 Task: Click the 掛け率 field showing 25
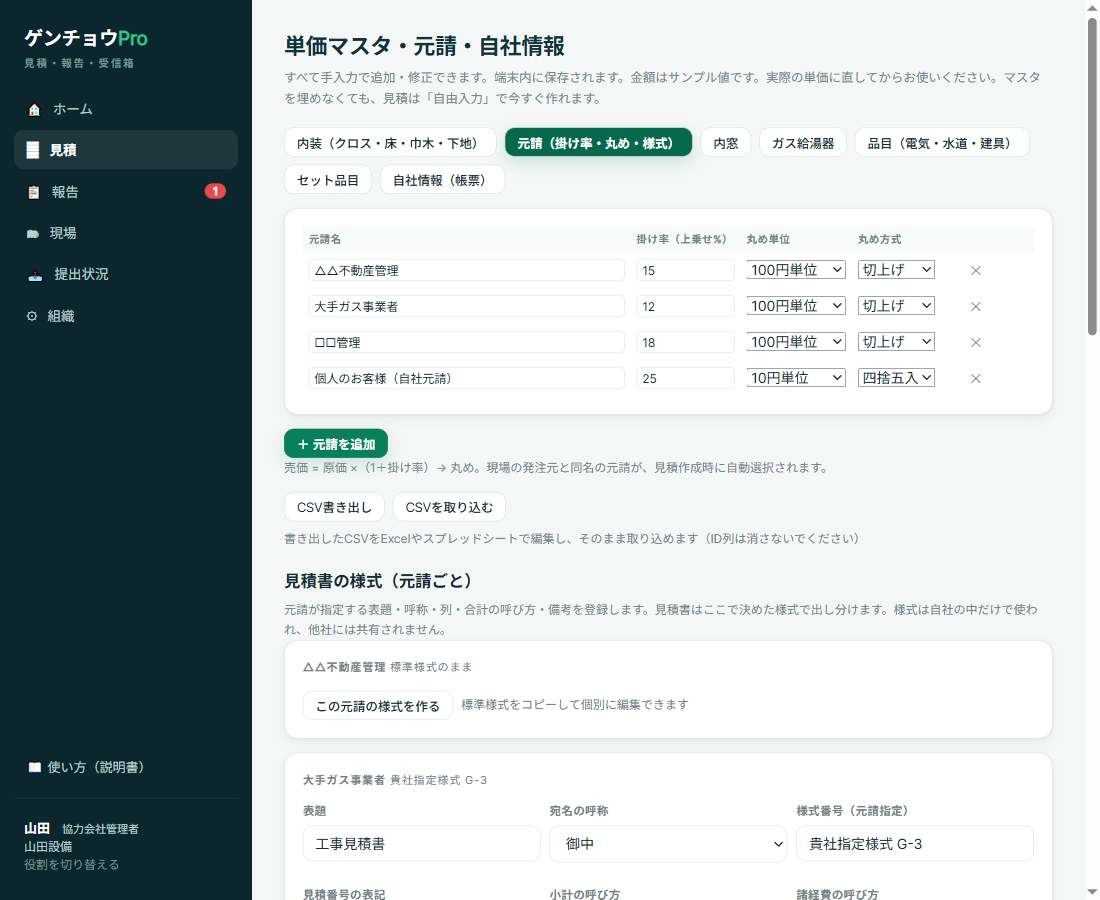(x=685, y=379)
